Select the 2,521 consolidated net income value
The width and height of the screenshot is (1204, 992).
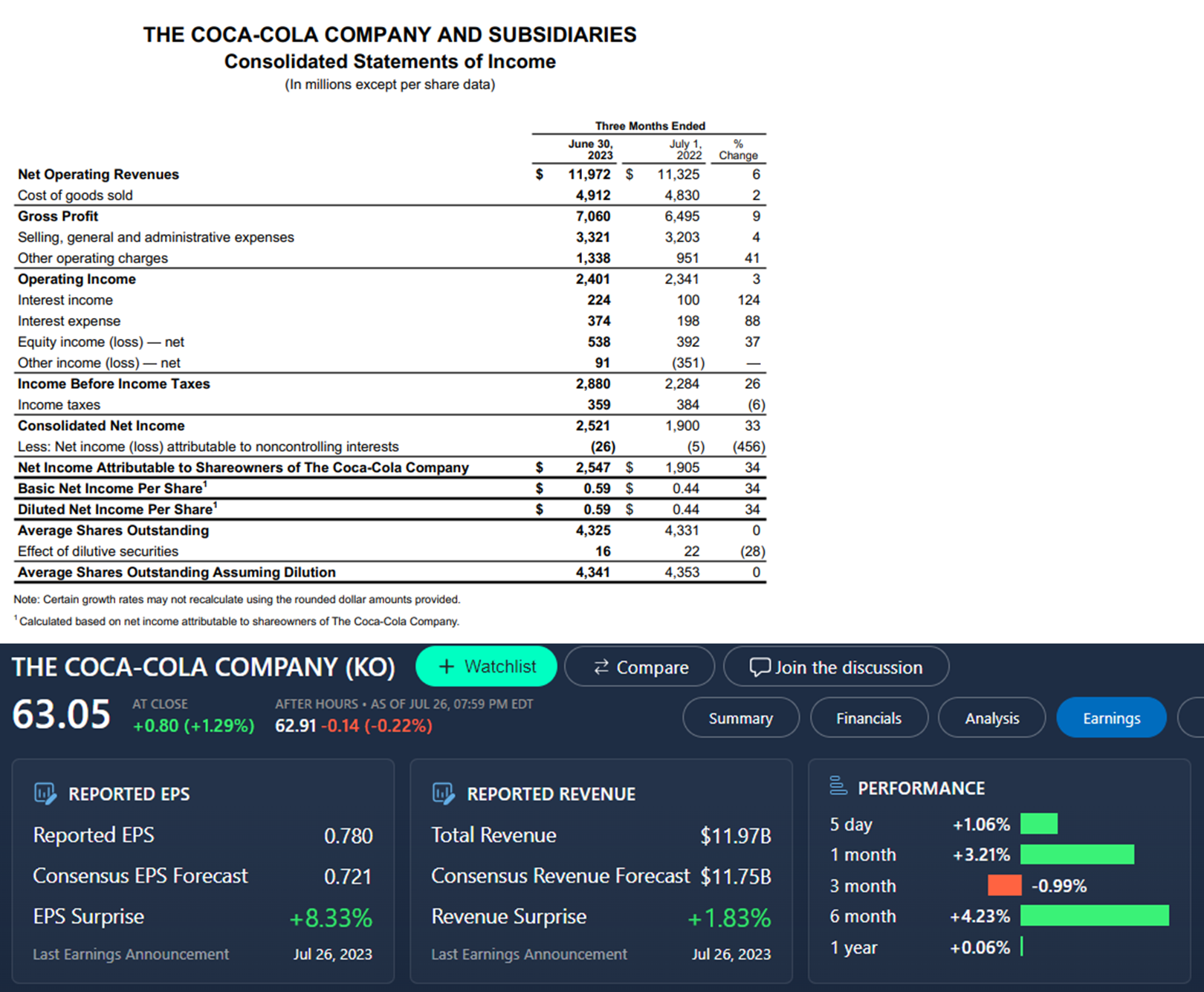tap(593, 426)
